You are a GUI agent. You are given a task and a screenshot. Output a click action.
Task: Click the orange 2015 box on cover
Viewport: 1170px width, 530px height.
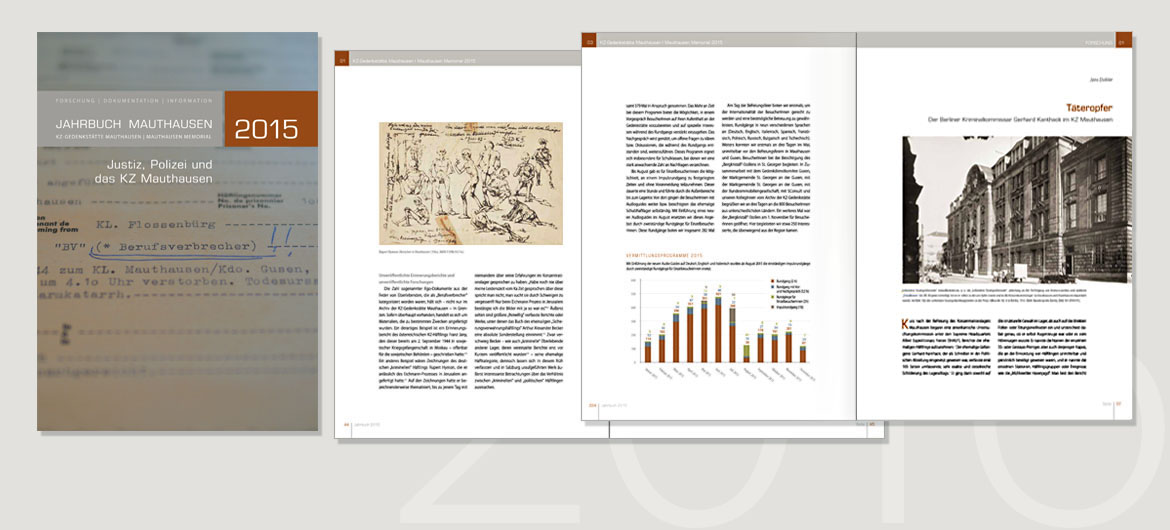coord(271,119)
